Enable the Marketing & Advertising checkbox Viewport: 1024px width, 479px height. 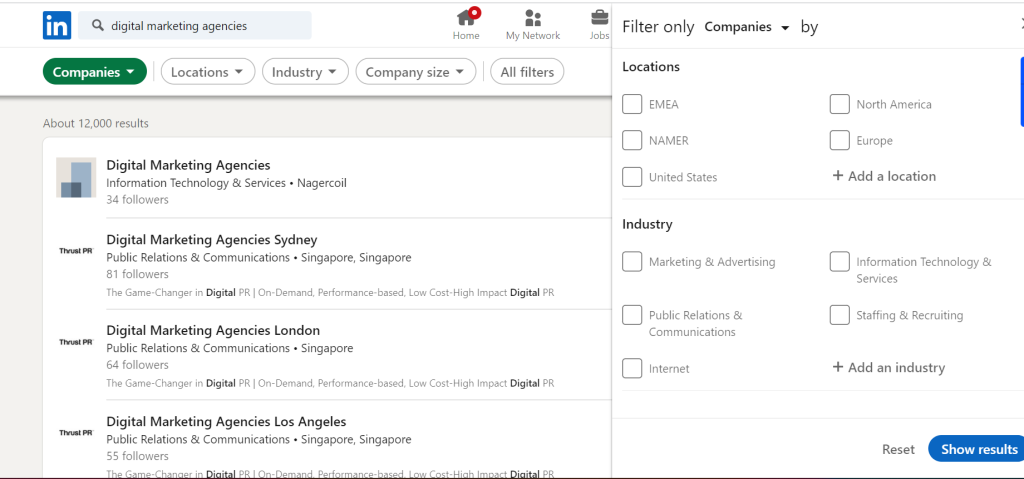pos(632,261)
